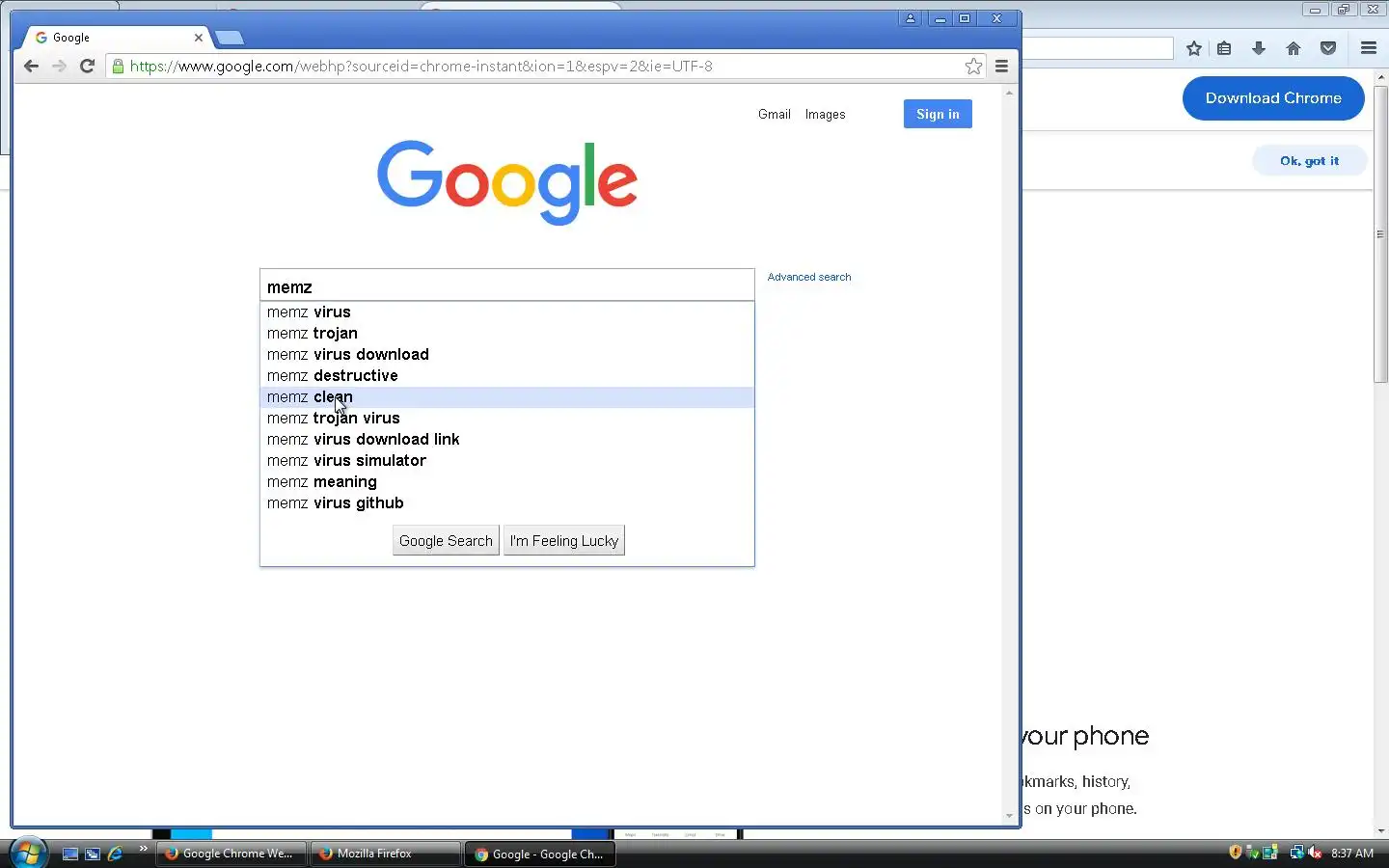Launch Internet Explorer from quick launch

coord(116,854)
